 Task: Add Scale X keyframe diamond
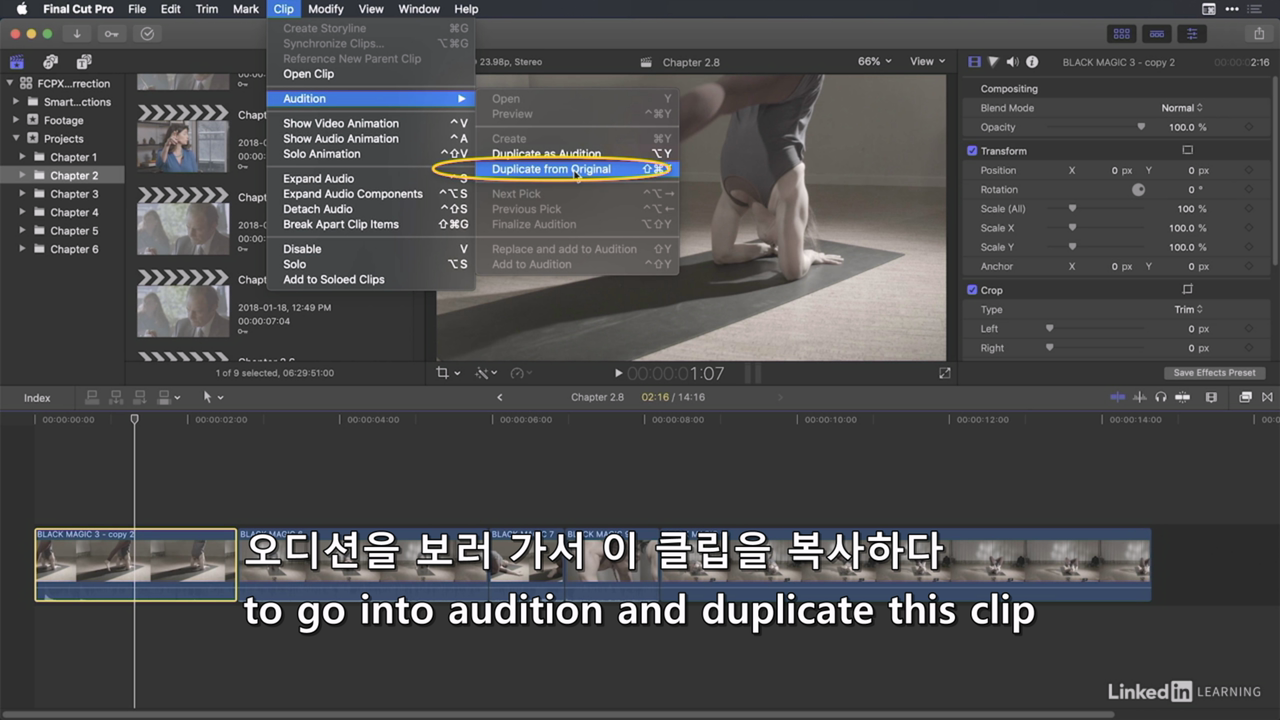coord(1249,228)
